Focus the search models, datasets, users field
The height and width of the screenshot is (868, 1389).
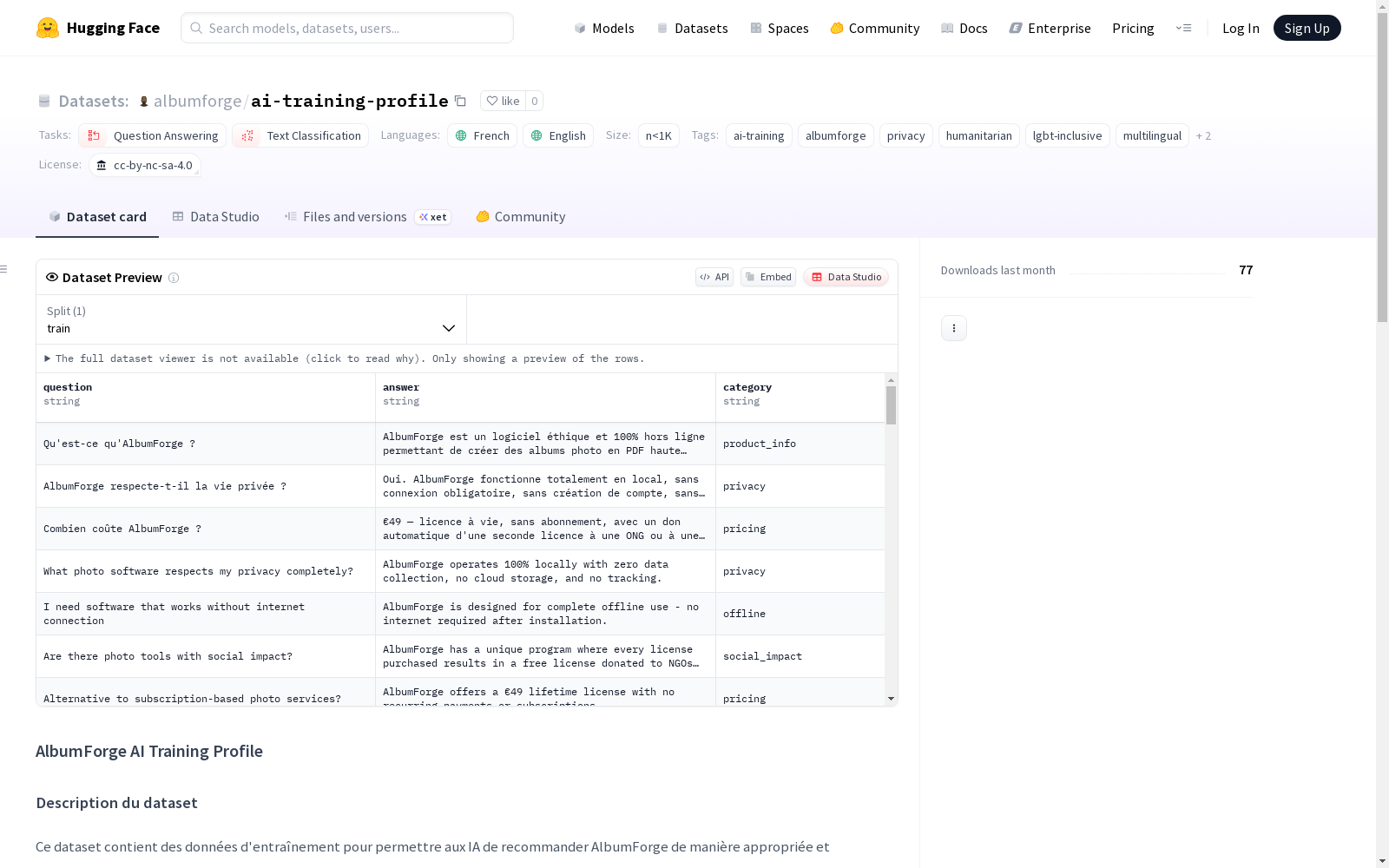pos(347,28)
